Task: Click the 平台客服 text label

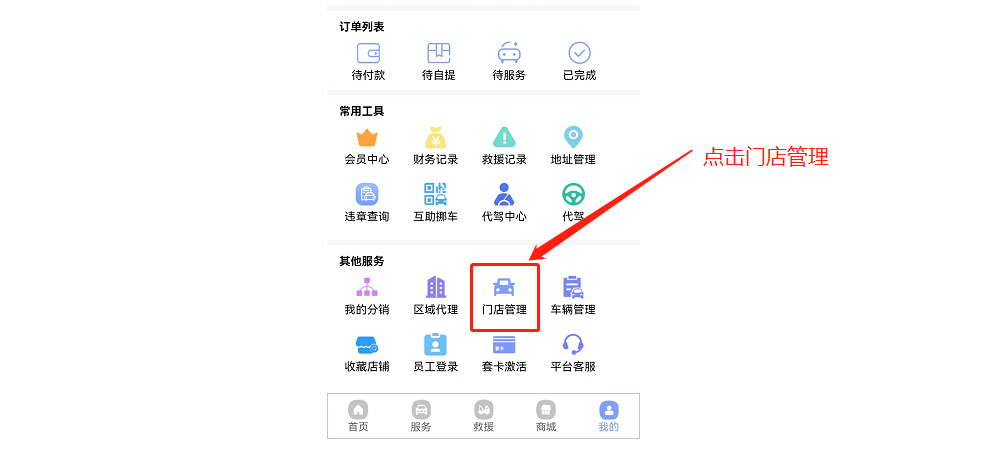Action: tap(573, 367)
